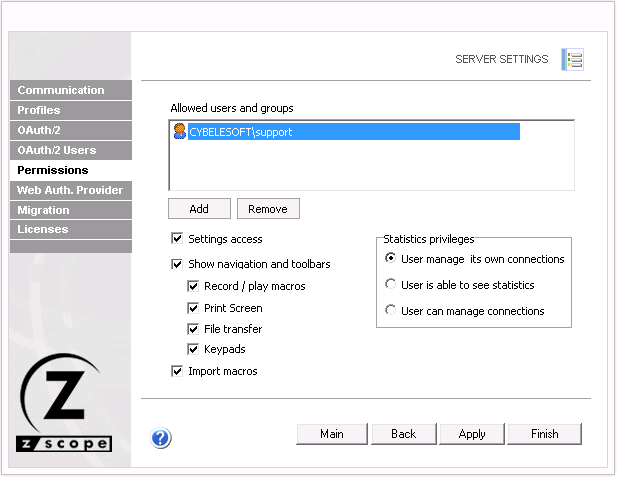Click the server settings icon in header

(571, 59)
